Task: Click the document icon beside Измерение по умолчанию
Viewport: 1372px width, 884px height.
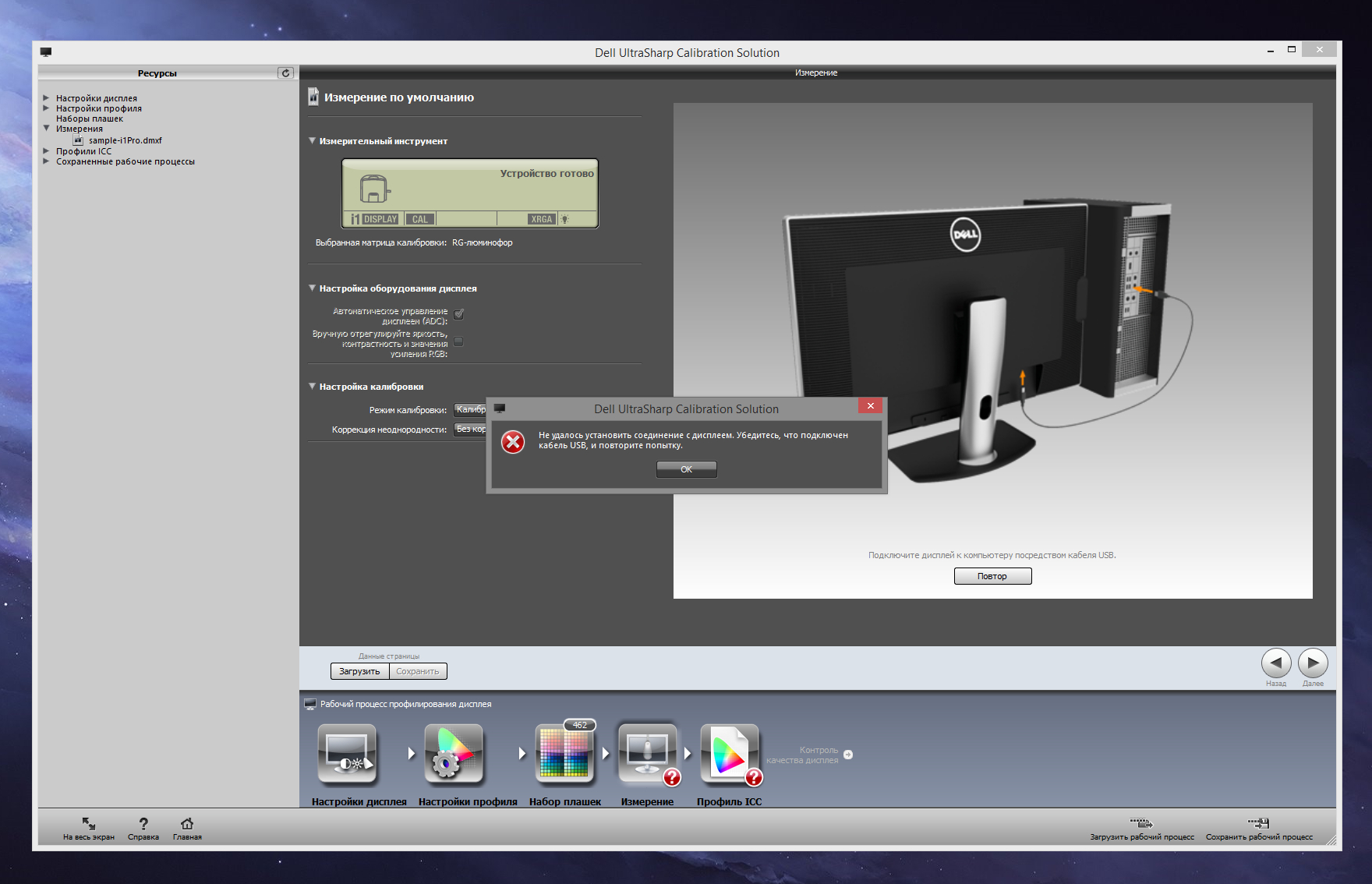Action: (x=313, y=97)
